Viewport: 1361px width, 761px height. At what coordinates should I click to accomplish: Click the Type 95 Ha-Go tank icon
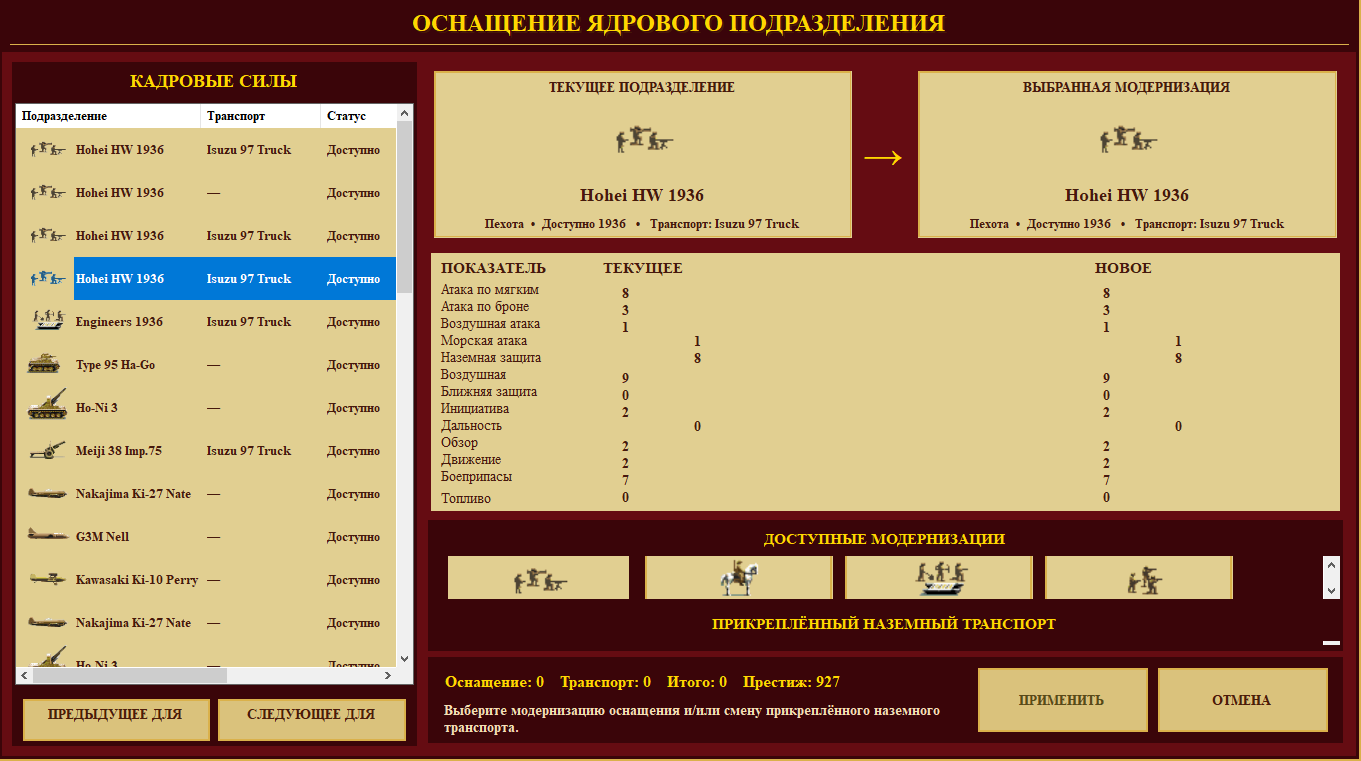point(45,364)
